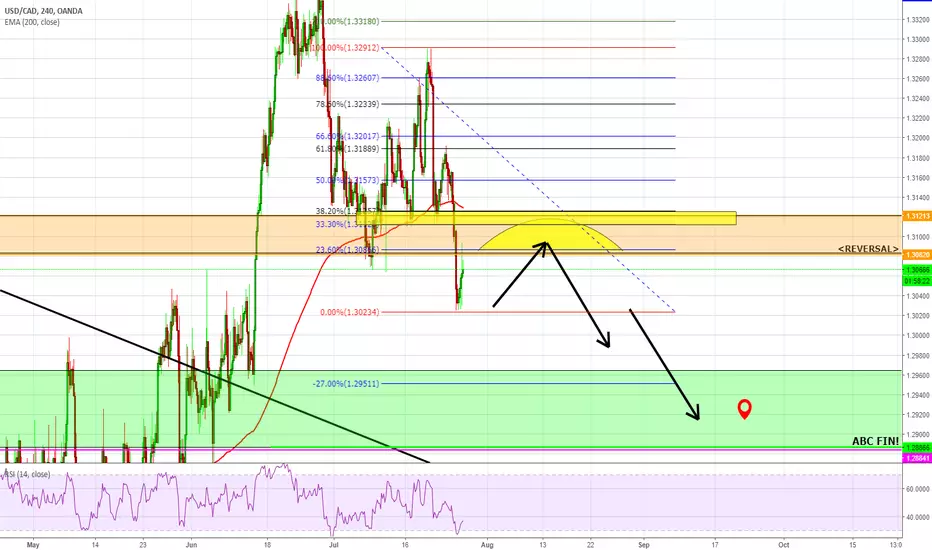932x550 pixels.
Task: Click the (1.33180) top Fibonacci label
Action: tap(351, 21)
